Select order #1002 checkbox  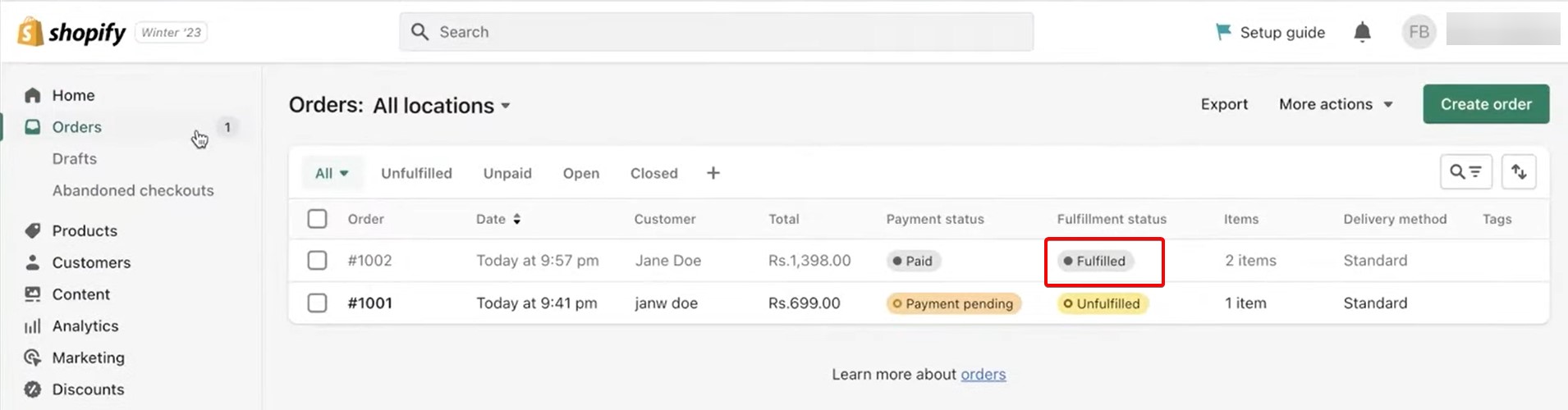(317, 261)
